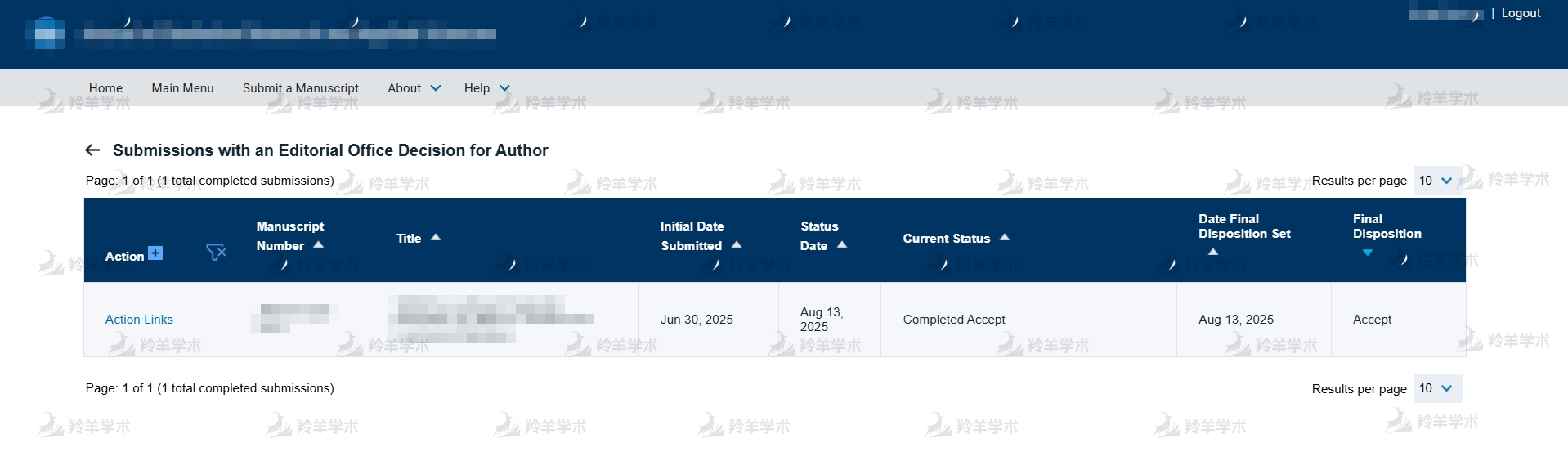1568x461 pixels.
Task: Click the journal logo in header
Action: tap(46, 34)
